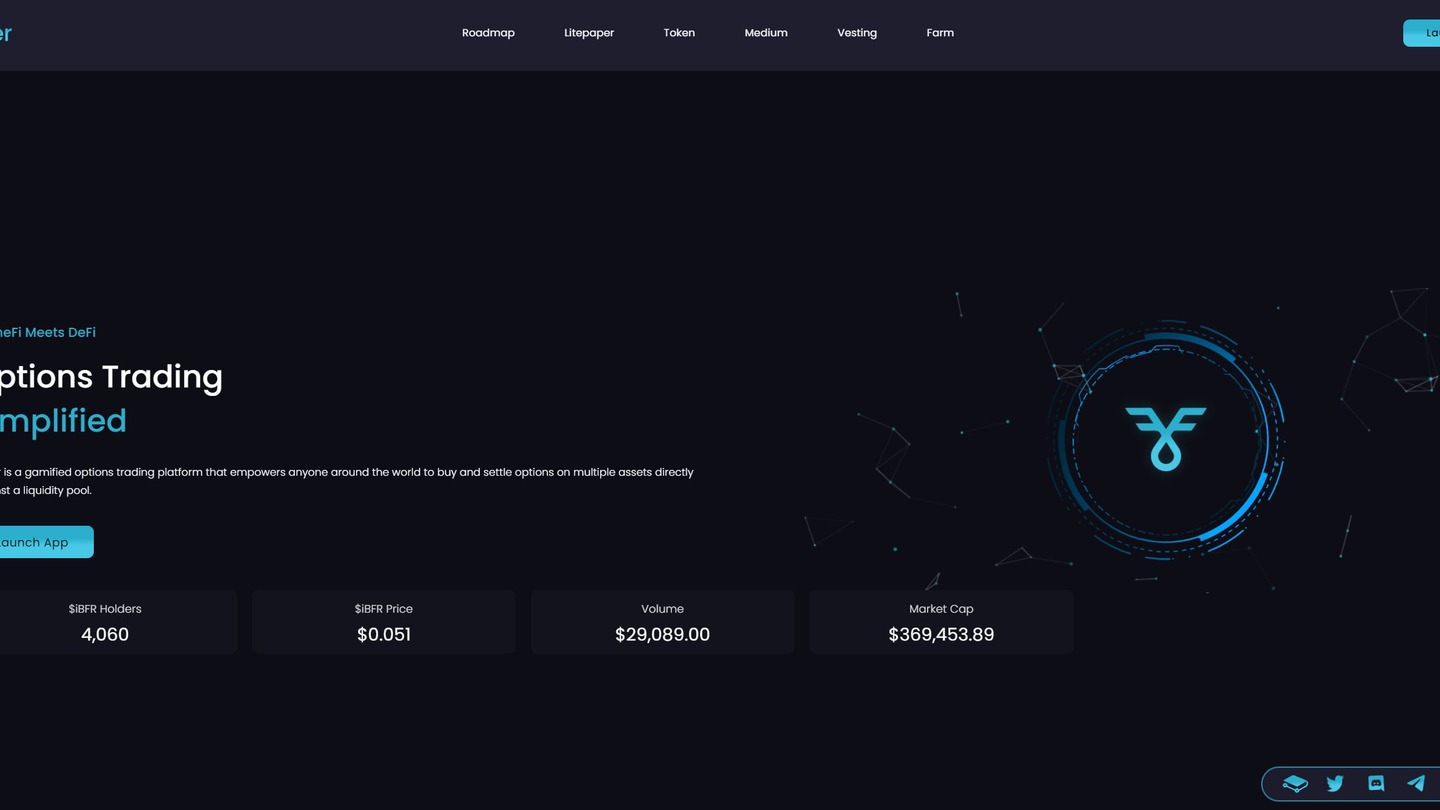Click the Telegram paper plane icon
1440x810 pixels.
click(1416, 784)
